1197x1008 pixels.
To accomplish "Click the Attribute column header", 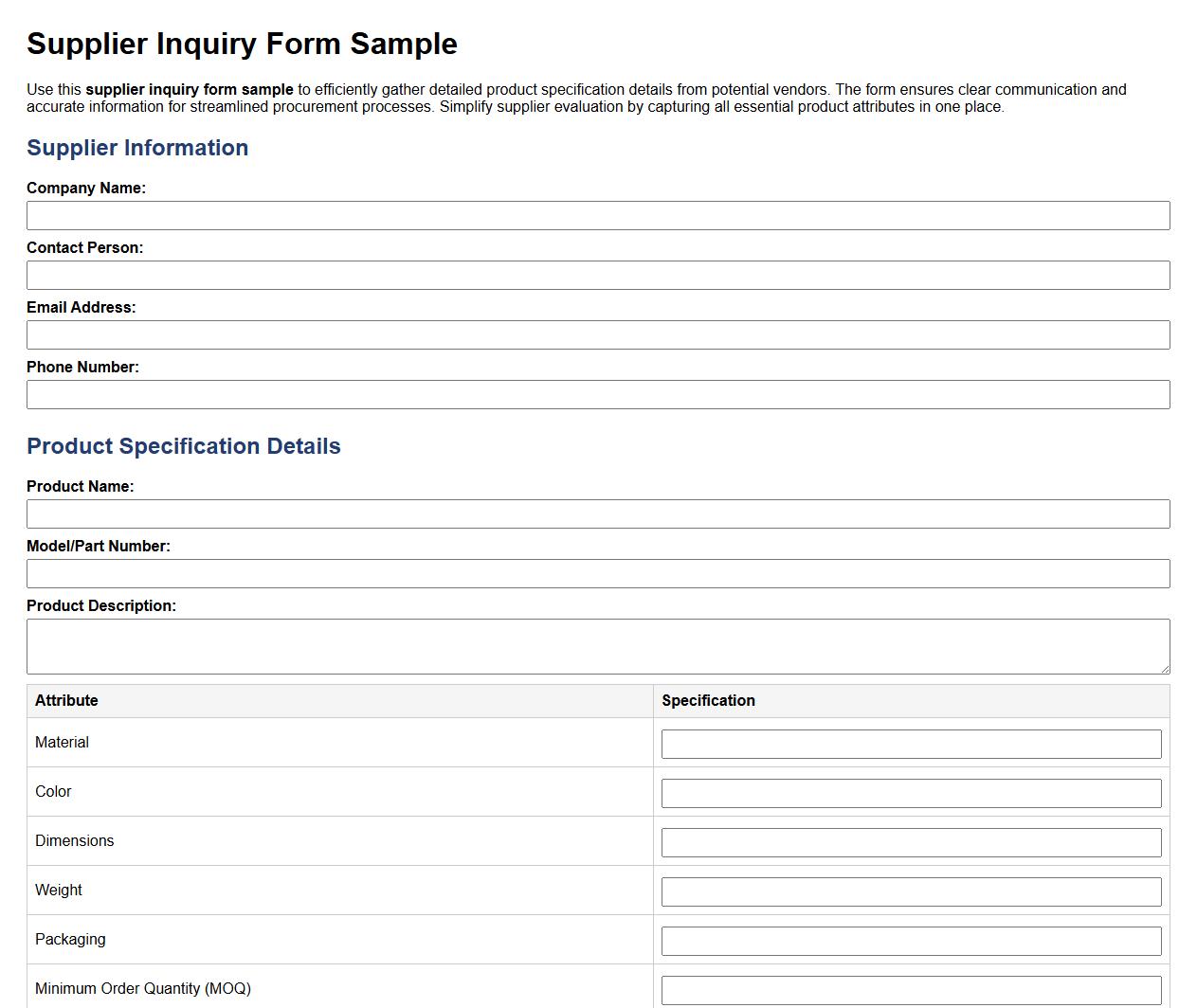I will point(66,700).
